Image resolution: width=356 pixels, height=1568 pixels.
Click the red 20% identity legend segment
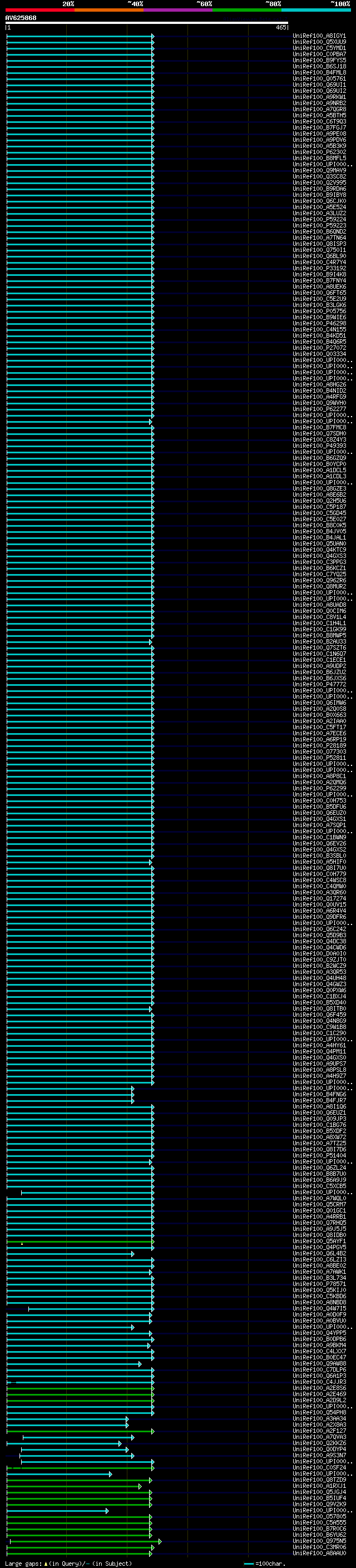click(x=40, y=10)
